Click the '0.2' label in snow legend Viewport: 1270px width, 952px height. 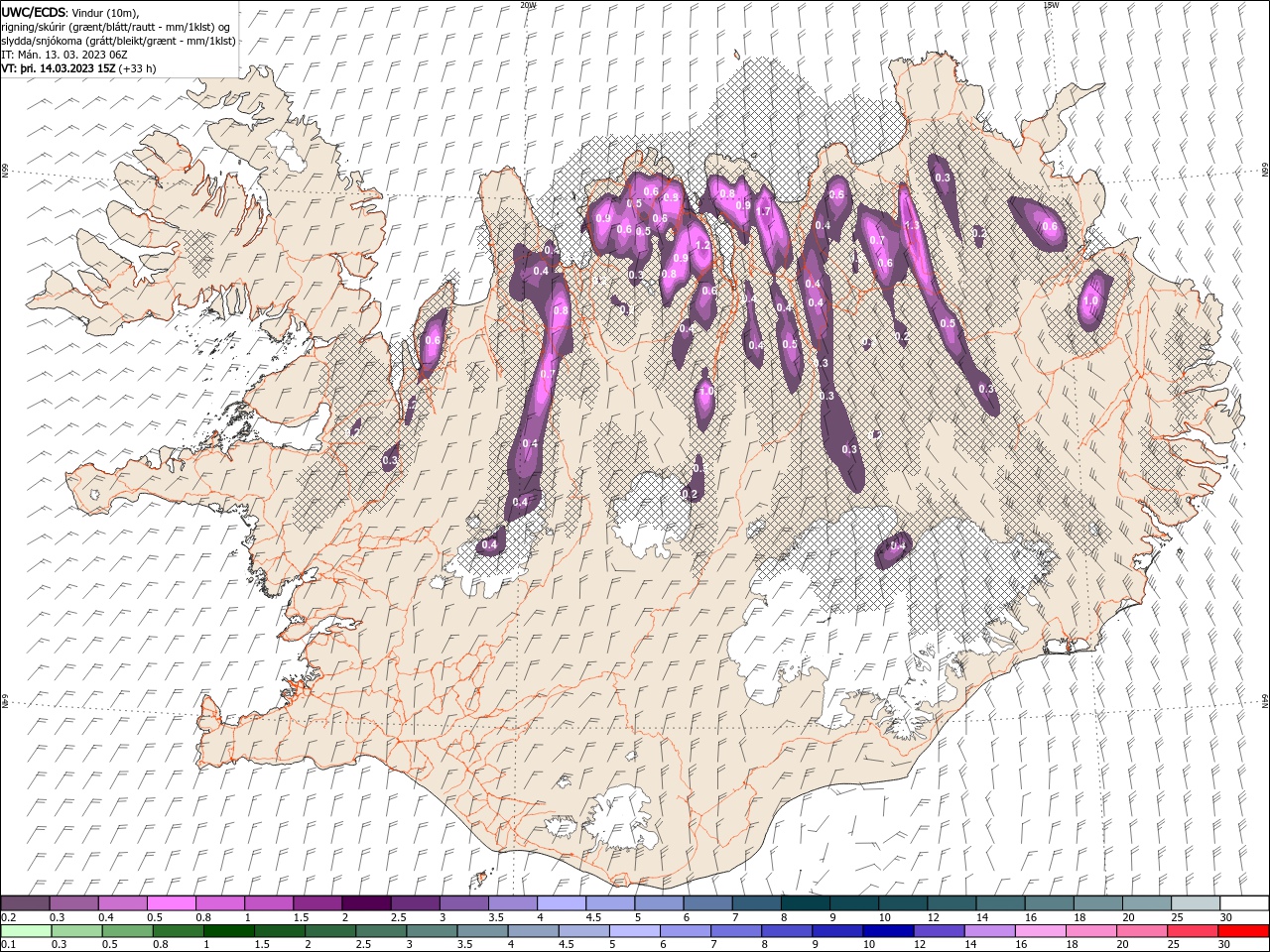click(x=8, y=917)
